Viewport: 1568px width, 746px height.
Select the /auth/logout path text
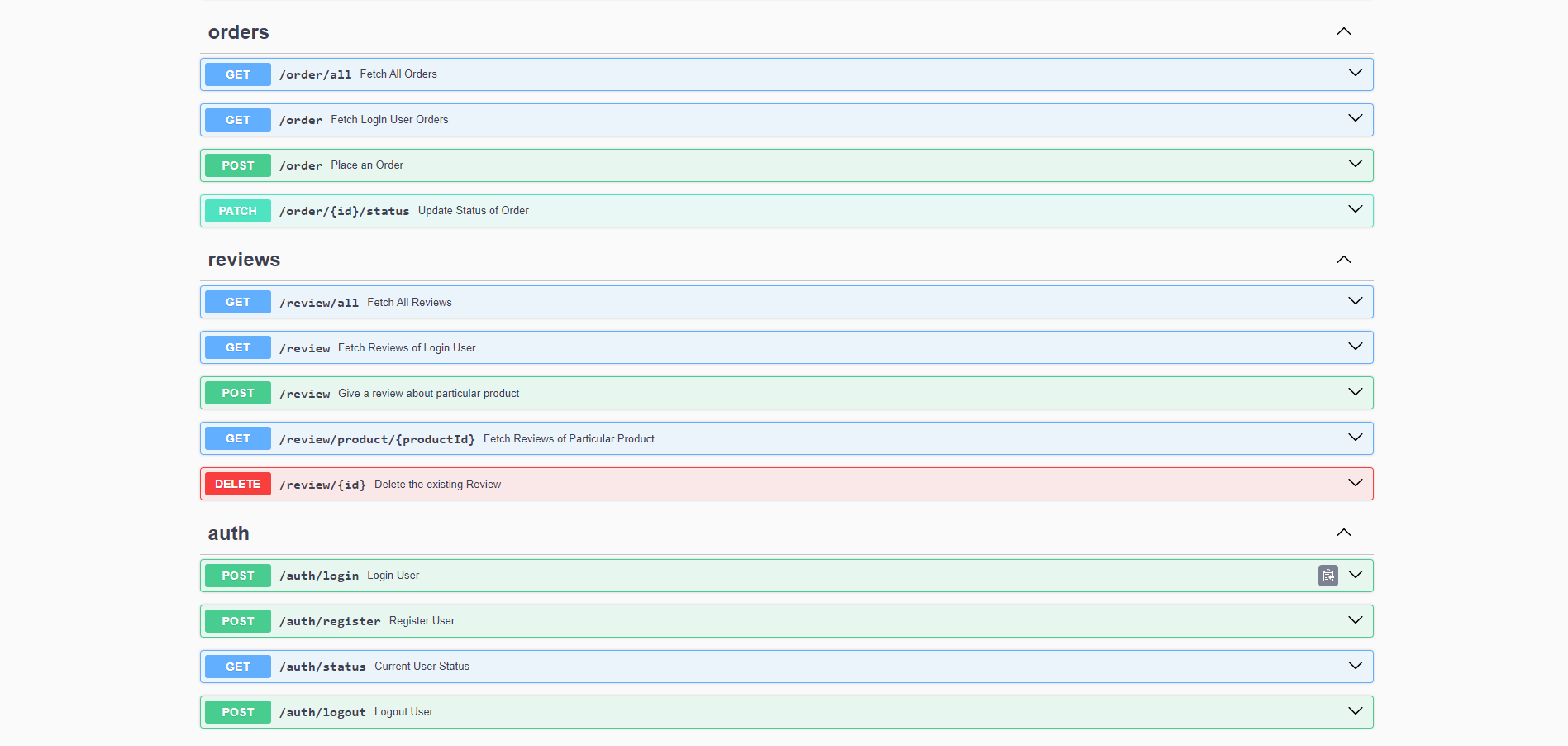322,712
